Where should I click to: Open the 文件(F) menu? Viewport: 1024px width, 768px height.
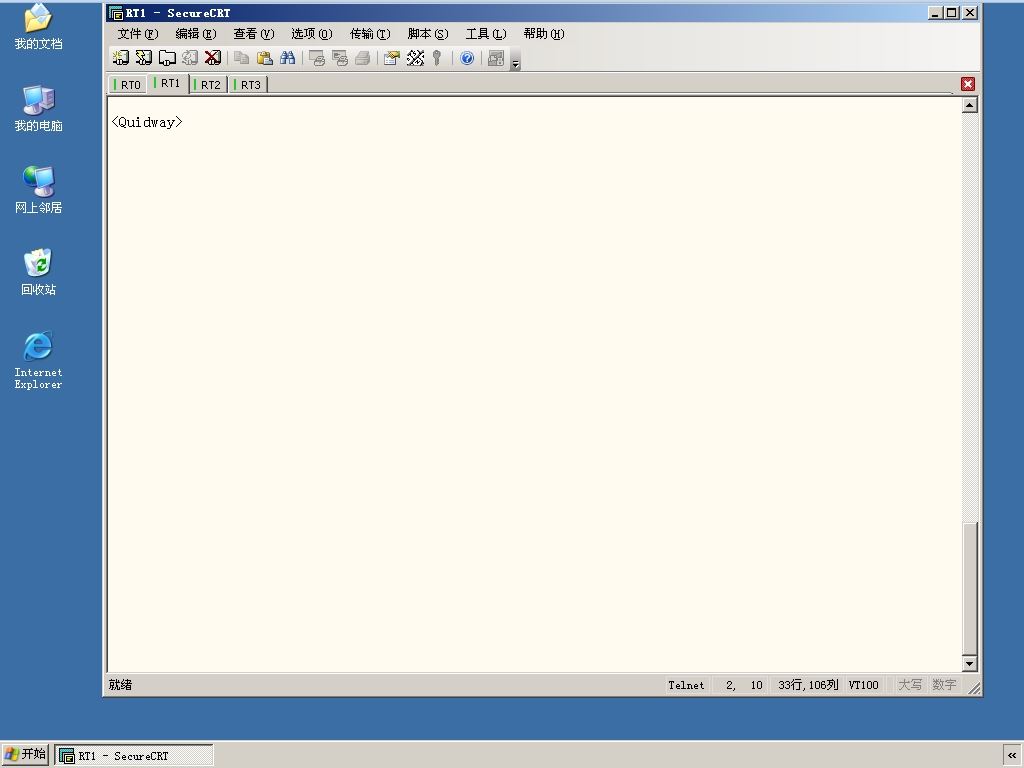coord(138,34)
